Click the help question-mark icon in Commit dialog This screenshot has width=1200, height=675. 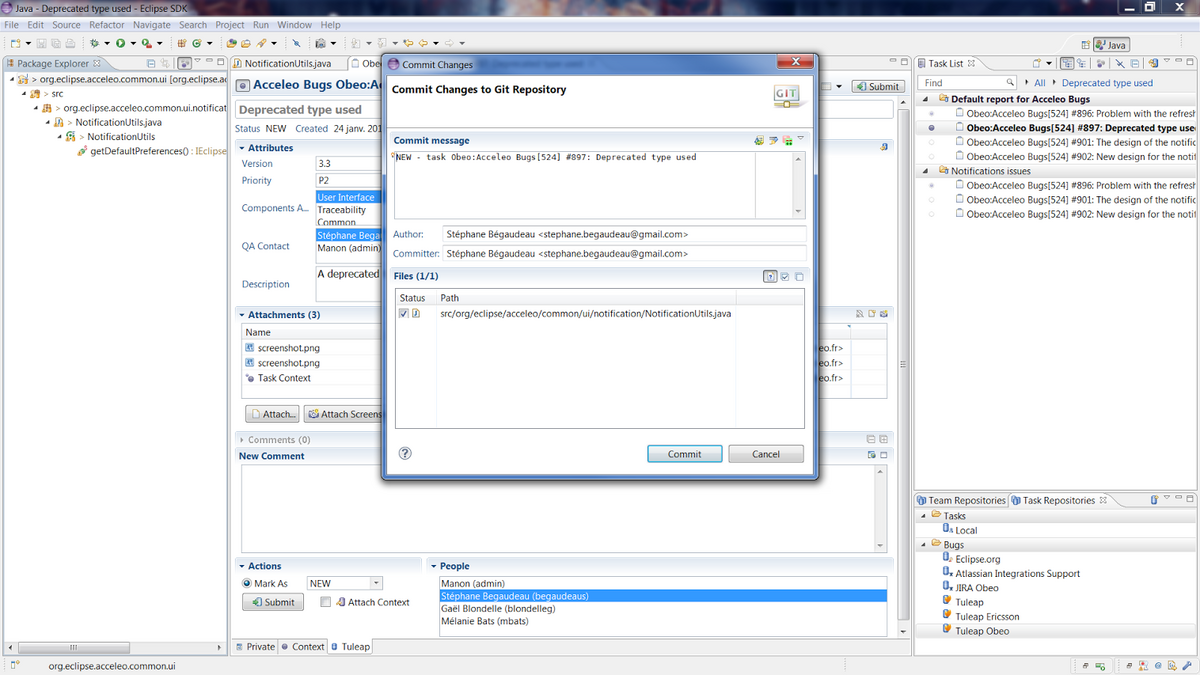tap(404, 453)
